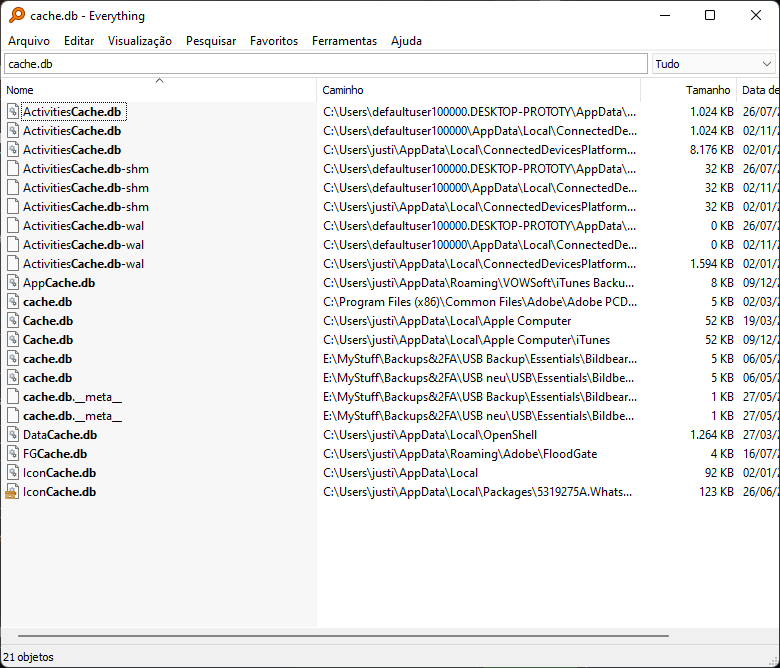The image size is (780, 668).
Task: Click the IconCache.db icon in AppData\Local
Action: click(13, 473)
